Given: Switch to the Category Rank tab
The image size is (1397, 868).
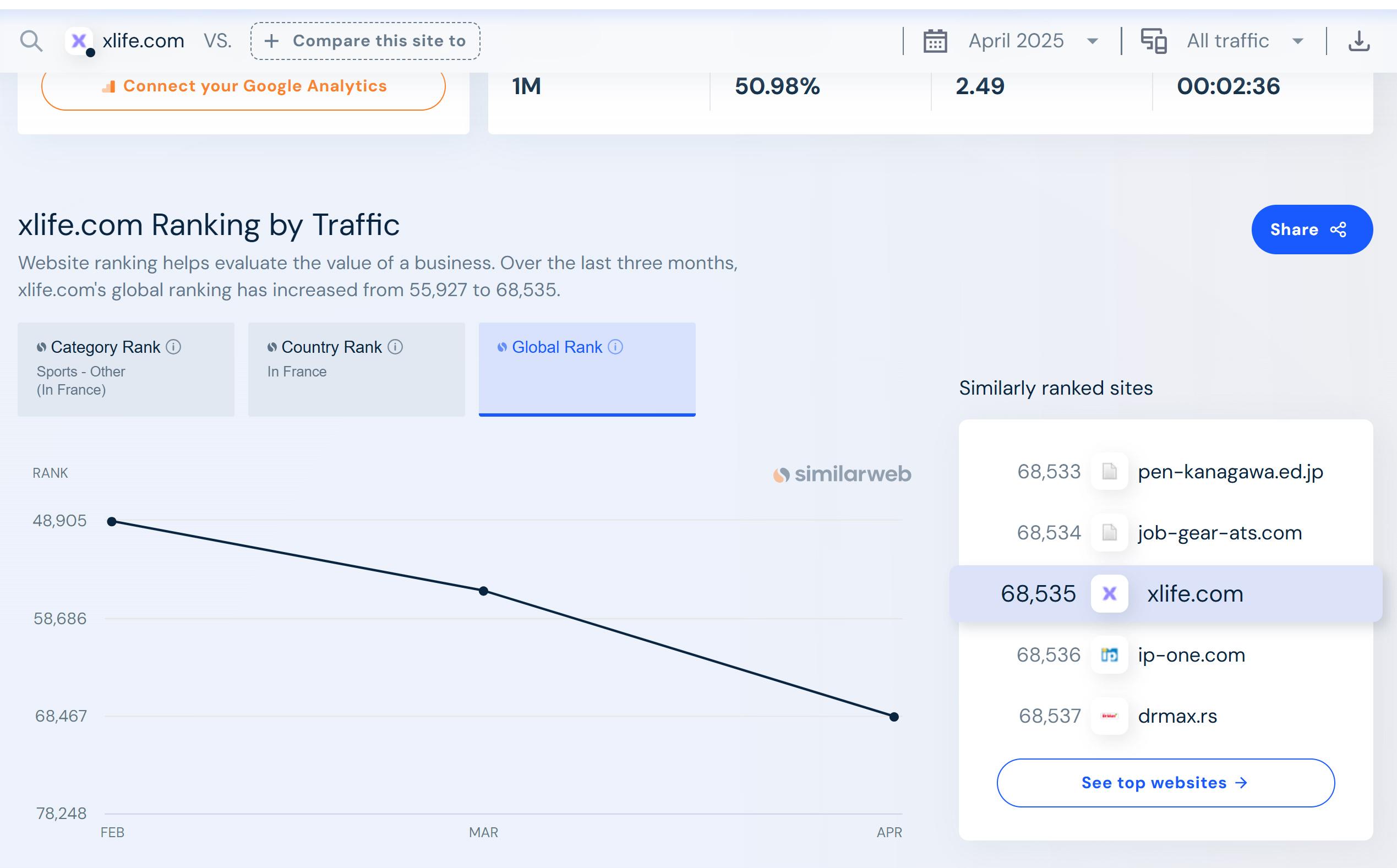Looking at the screenshot, I should pos(125,369).
